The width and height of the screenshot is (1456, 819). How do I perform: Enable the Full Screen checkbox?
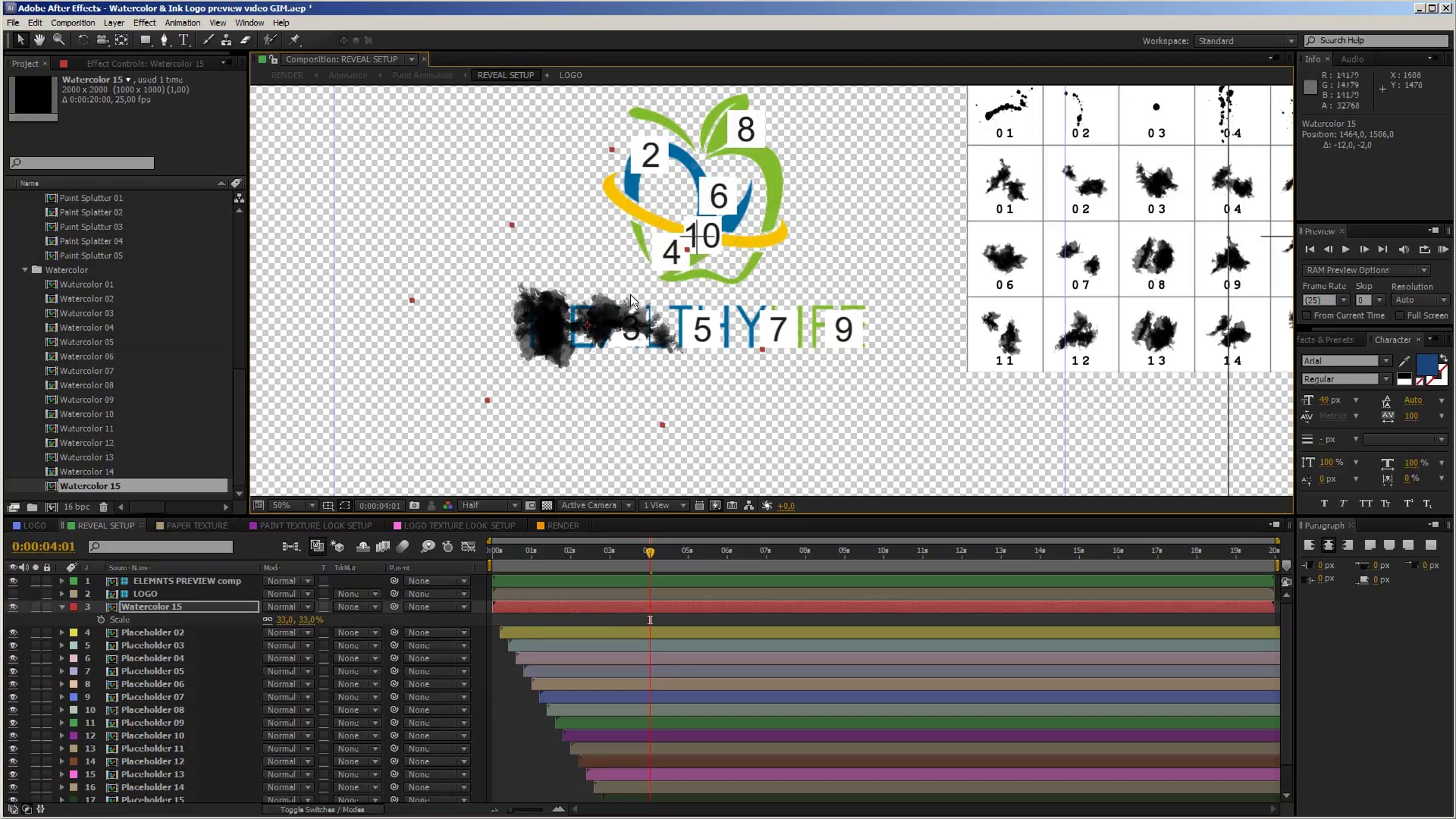pos(1400,315)
